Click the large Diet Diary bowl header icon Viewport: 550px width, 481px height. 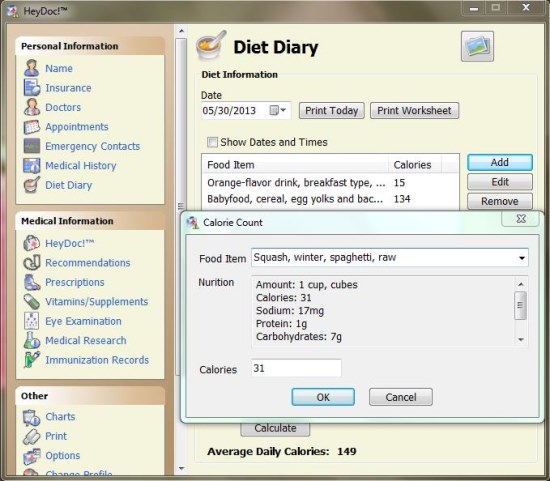click(211, 46)
